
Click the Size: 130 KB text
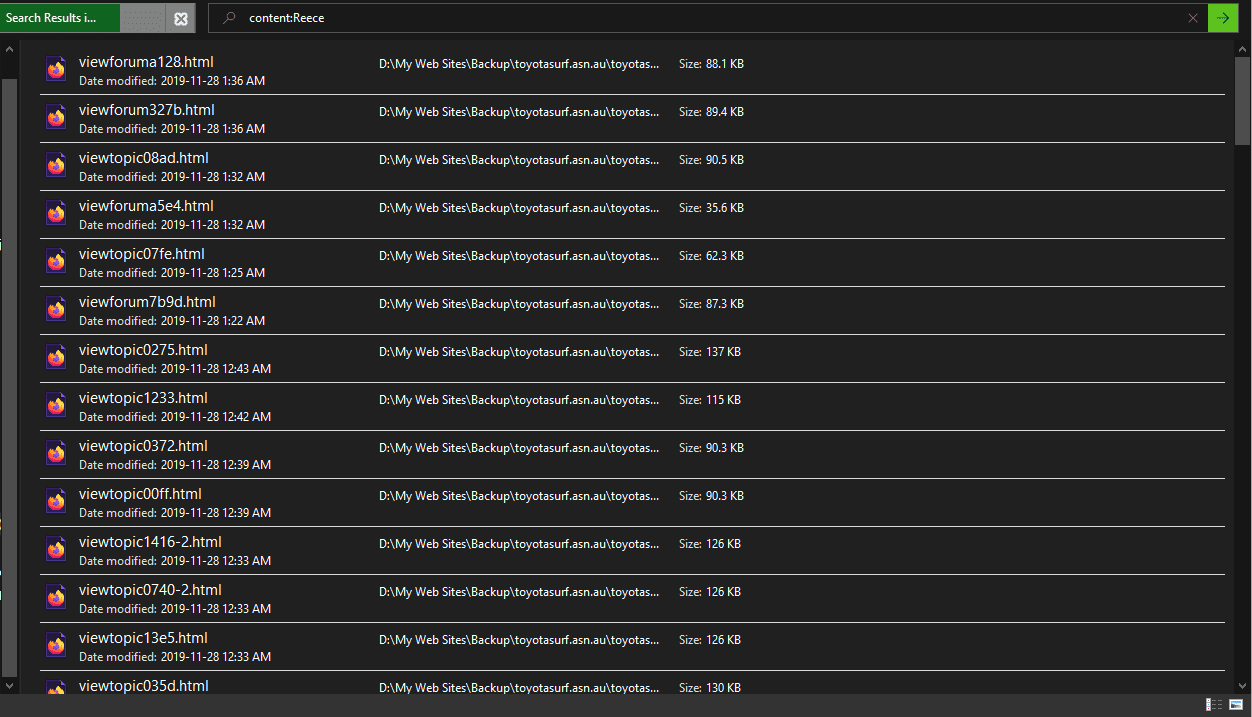pyautogui.click(x=710, y=688)
